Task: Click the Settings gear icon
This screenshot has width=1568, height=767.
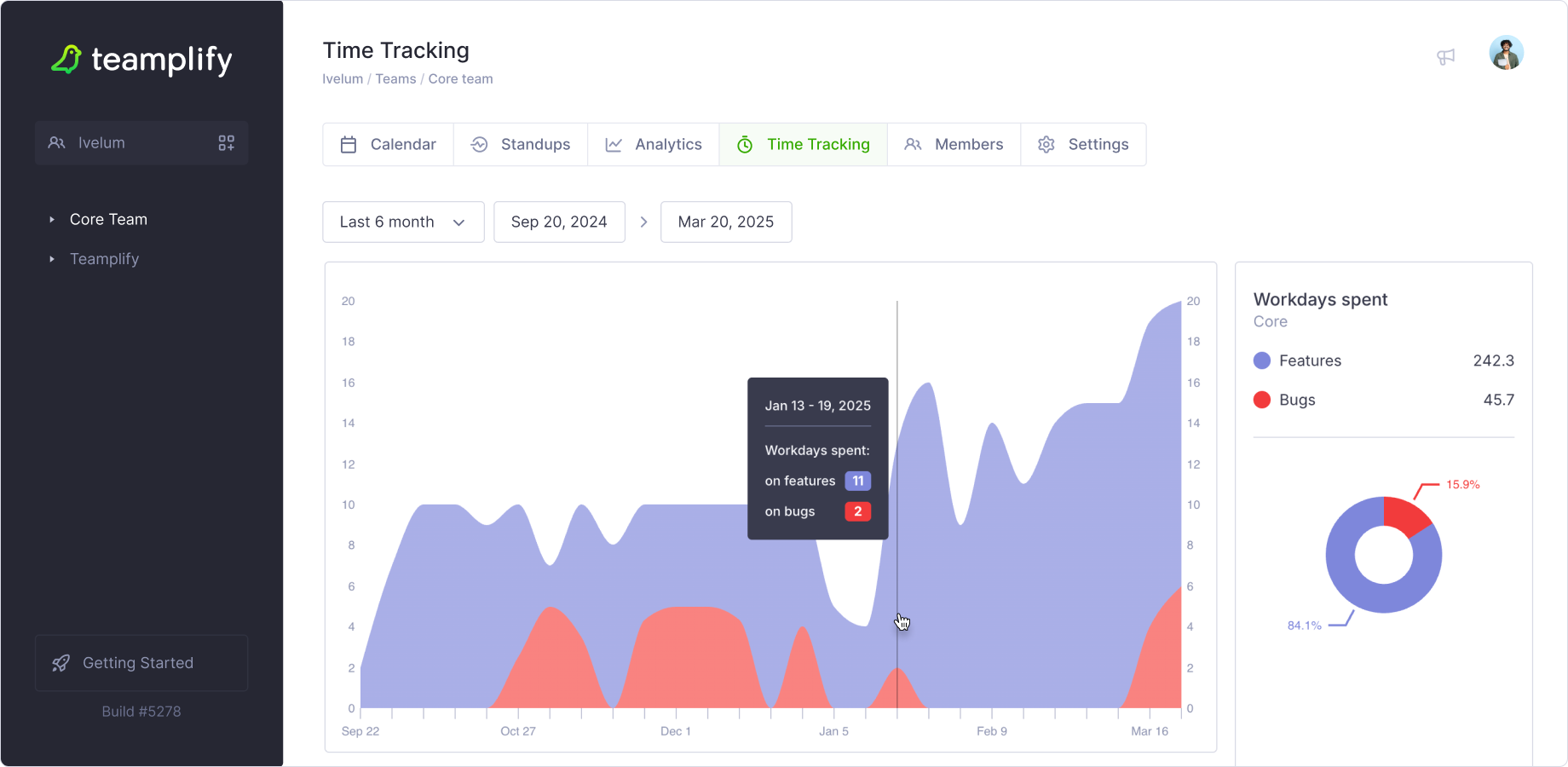Action: 1046,145
